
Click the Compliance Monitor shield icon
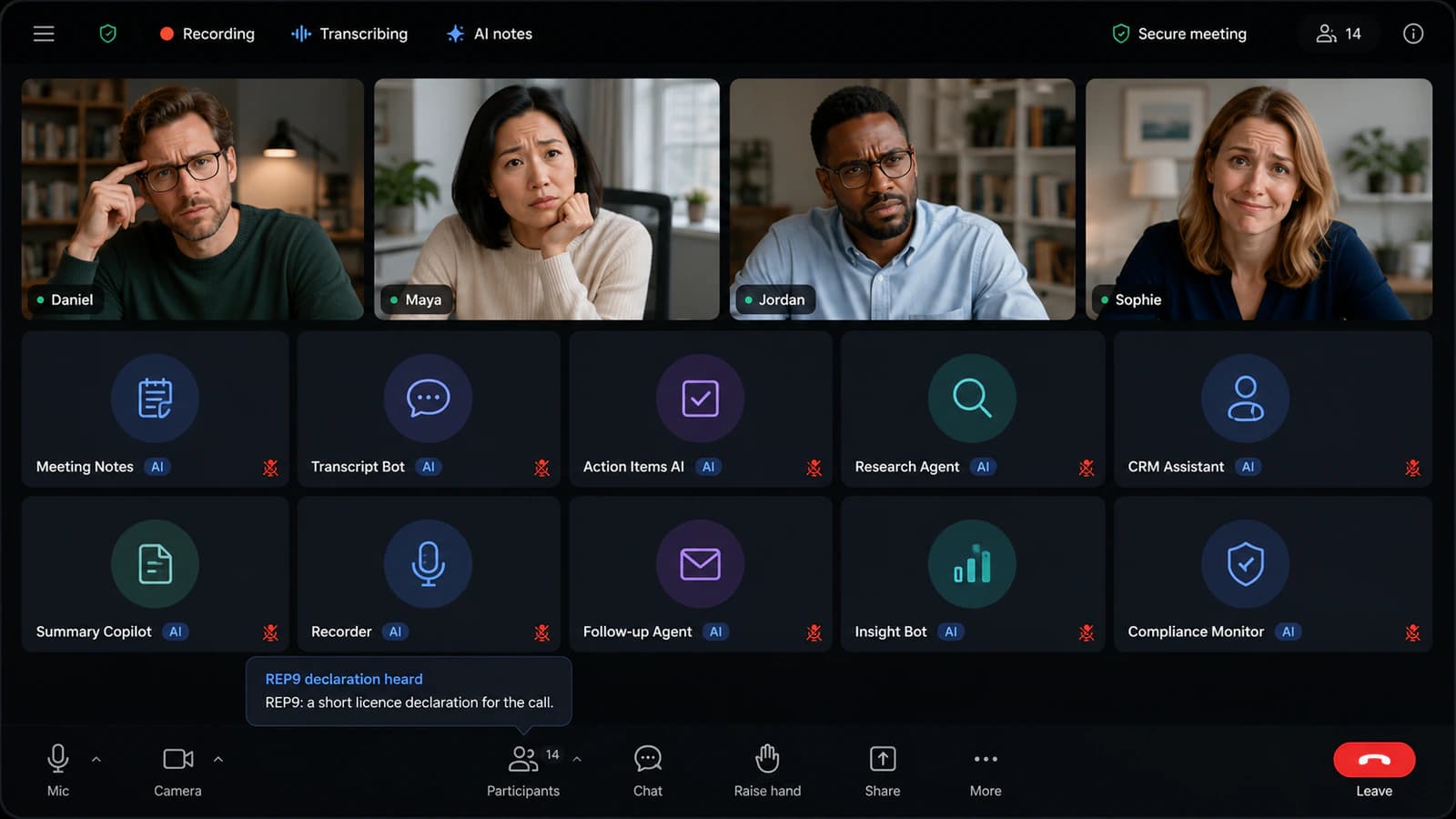click(x=1245, y=563)
